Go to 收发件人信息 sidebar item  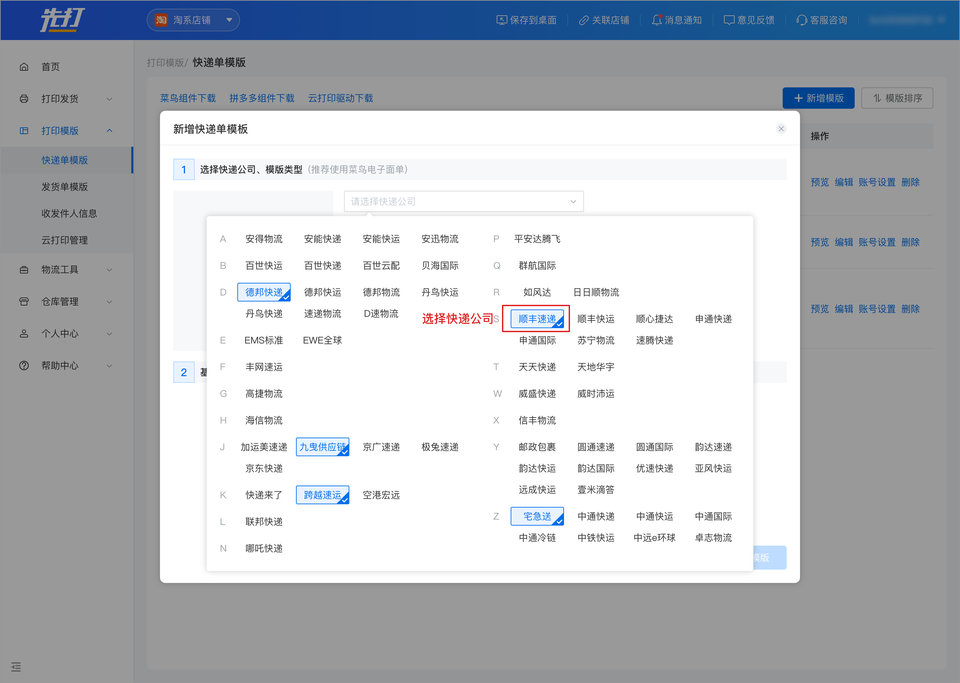(x=69, y=213)
